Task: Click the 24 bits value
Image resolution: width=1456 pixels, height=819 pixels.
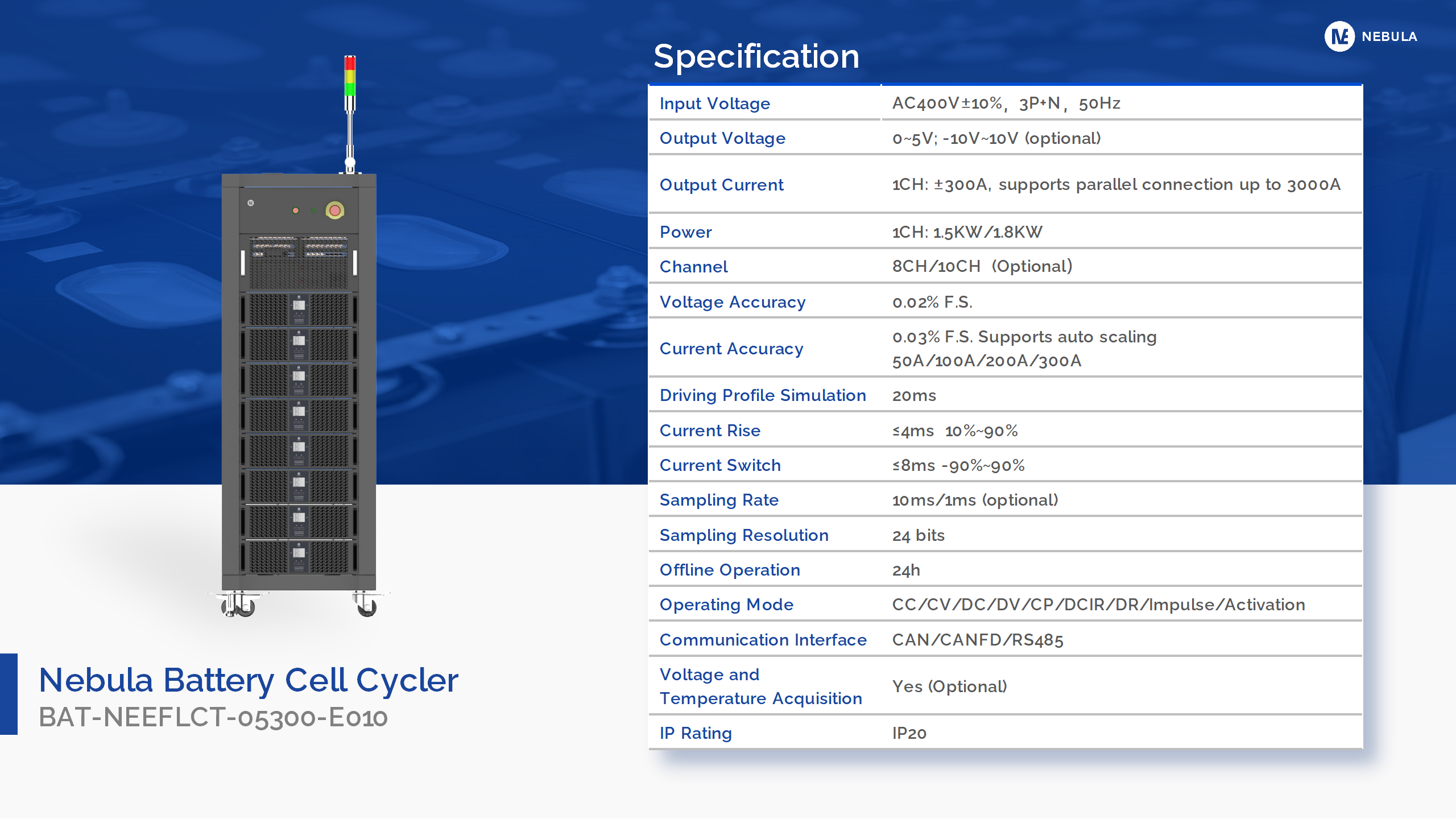Action: coord(918,535)
